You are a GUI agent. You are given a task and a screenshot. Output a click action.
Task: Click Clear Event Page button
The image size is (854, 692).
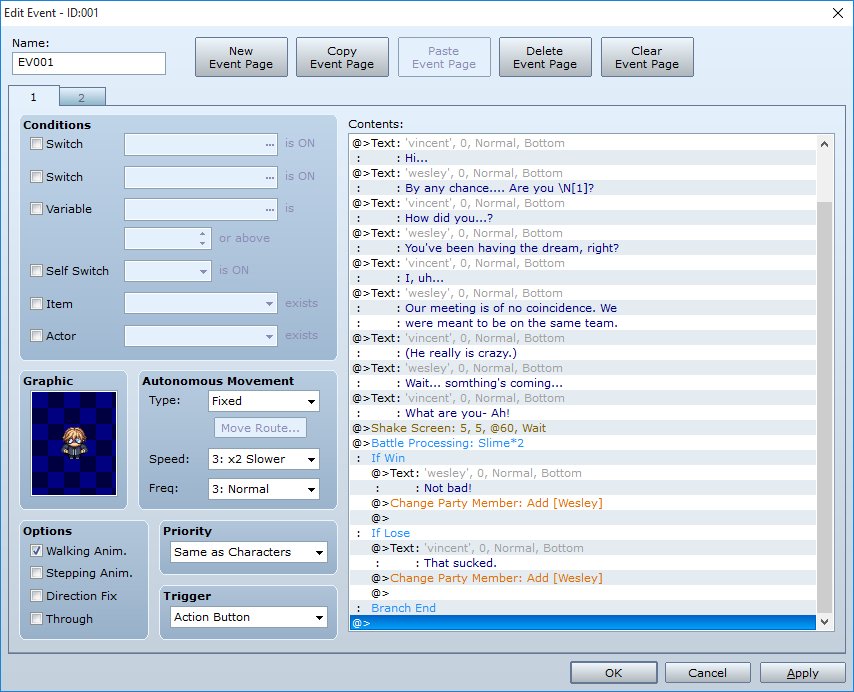pos(647,57)
